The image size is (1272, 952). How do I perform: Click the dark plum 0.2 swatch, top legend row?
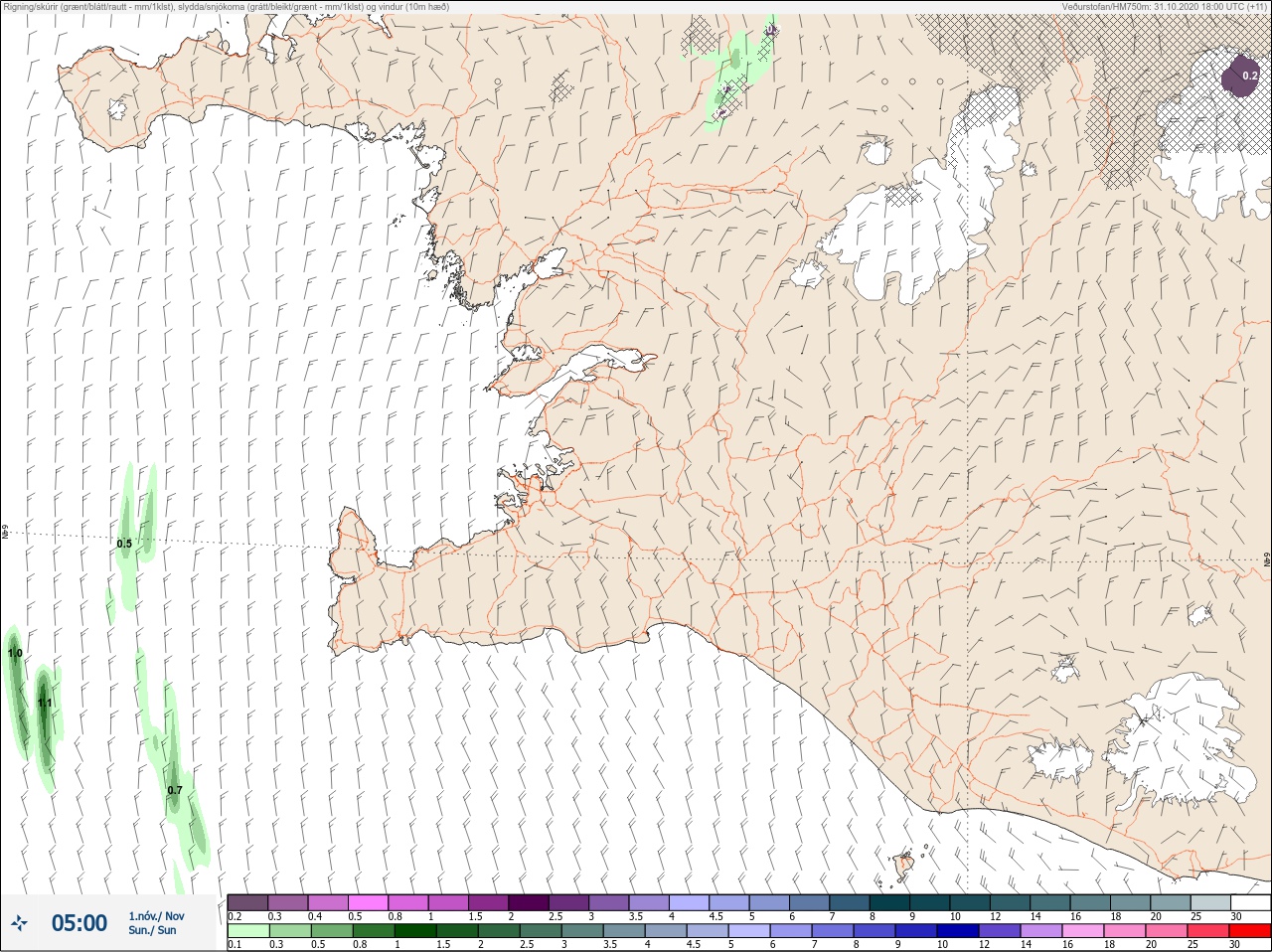coord(247,902)
